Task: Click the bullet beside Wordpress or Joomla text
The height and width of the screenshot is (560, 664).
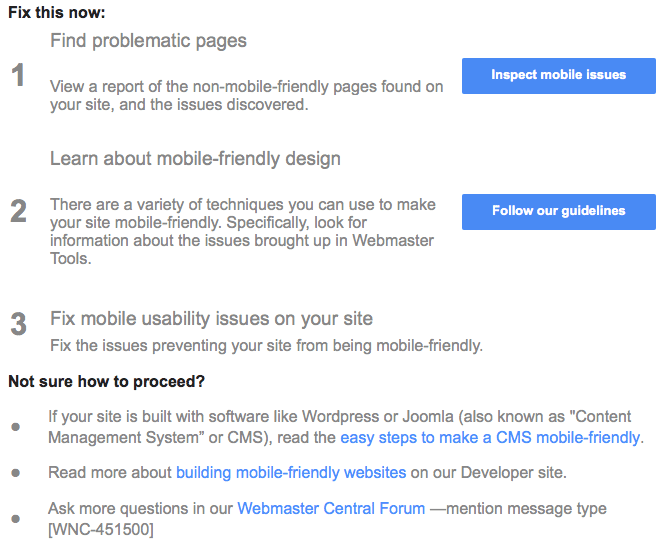Action: pos(16,427)
